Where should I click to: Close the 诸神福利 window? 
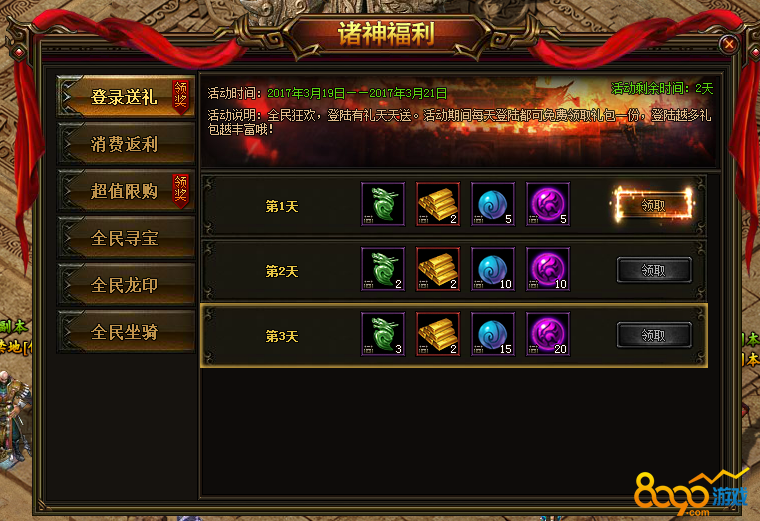tap(728, 45)
